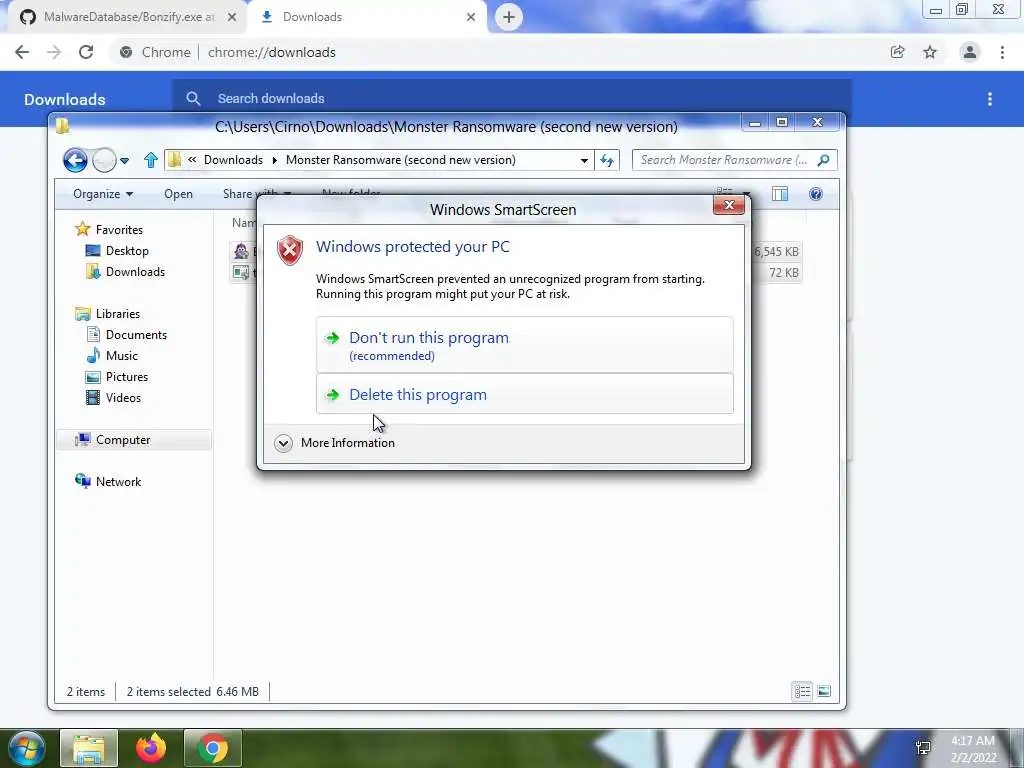Open Chrome's three-dot main menu
Screen dimensions: 1024x768
(x=1002, y=52)
